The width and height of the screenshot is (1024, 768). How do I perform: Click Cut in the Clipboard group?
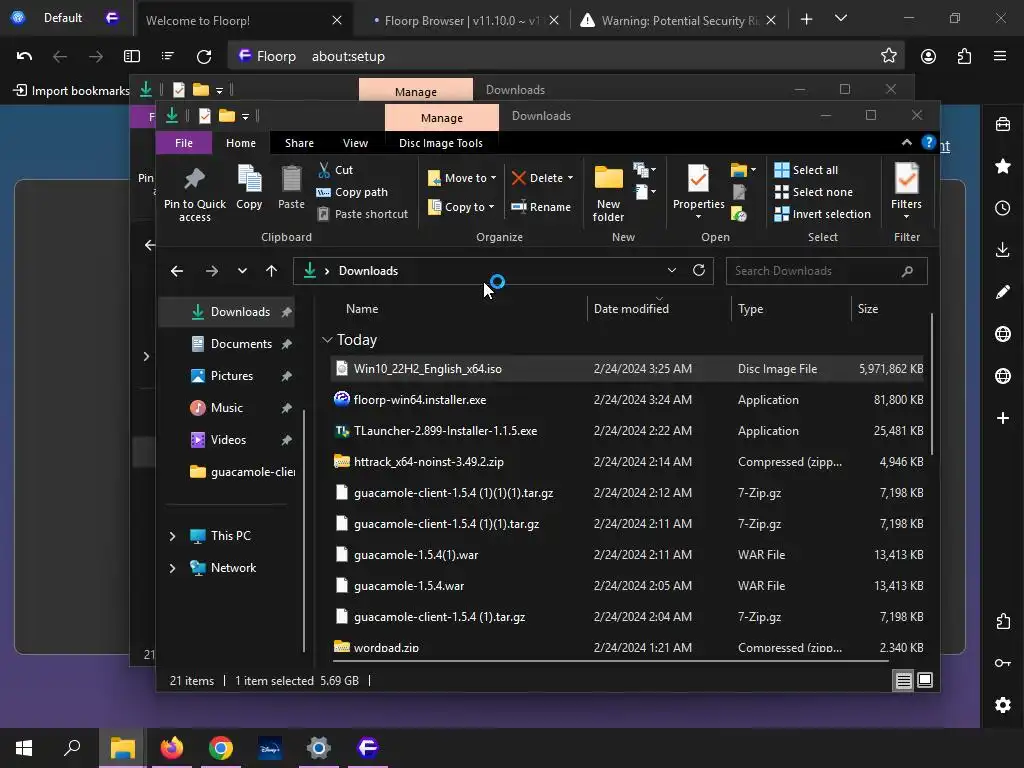point(336,170)
